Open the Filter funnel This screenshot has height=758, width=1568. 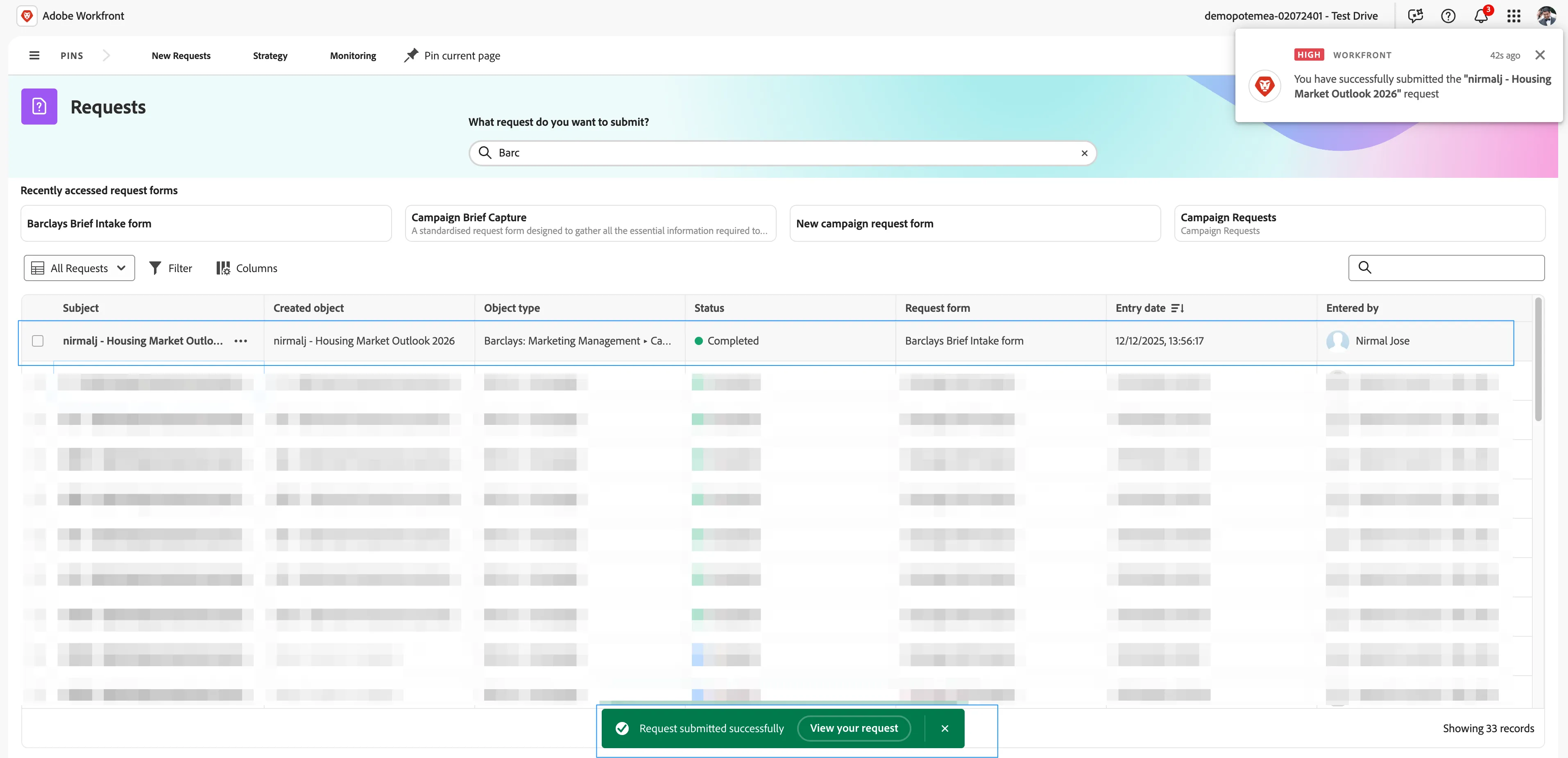(170, 268)
